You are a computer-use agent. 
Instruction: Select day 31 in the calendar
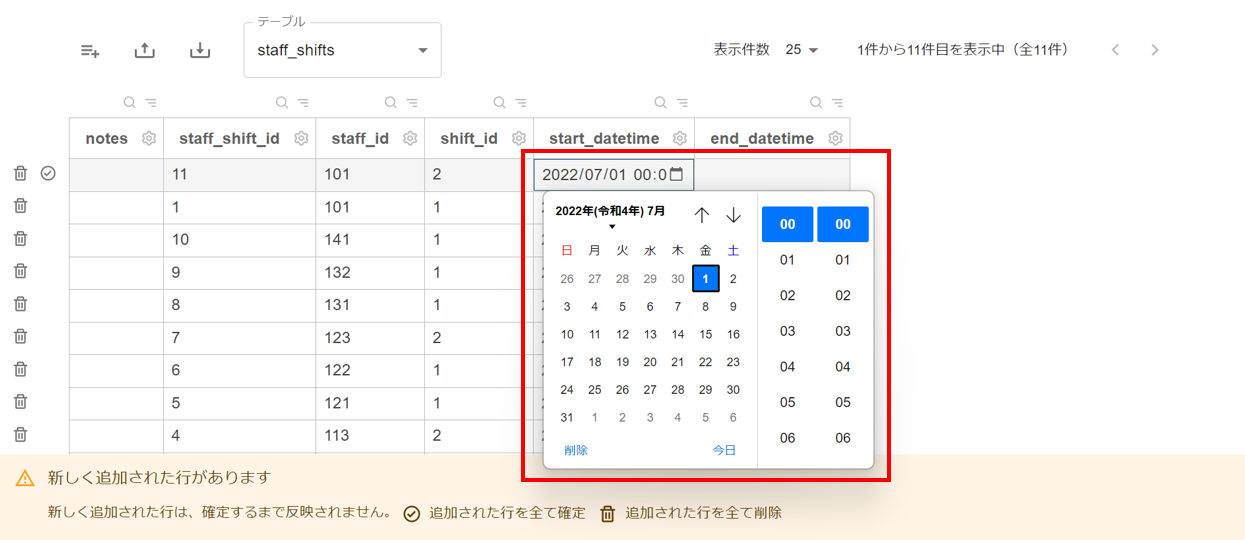pyautogui.click(x=567, y=418)
